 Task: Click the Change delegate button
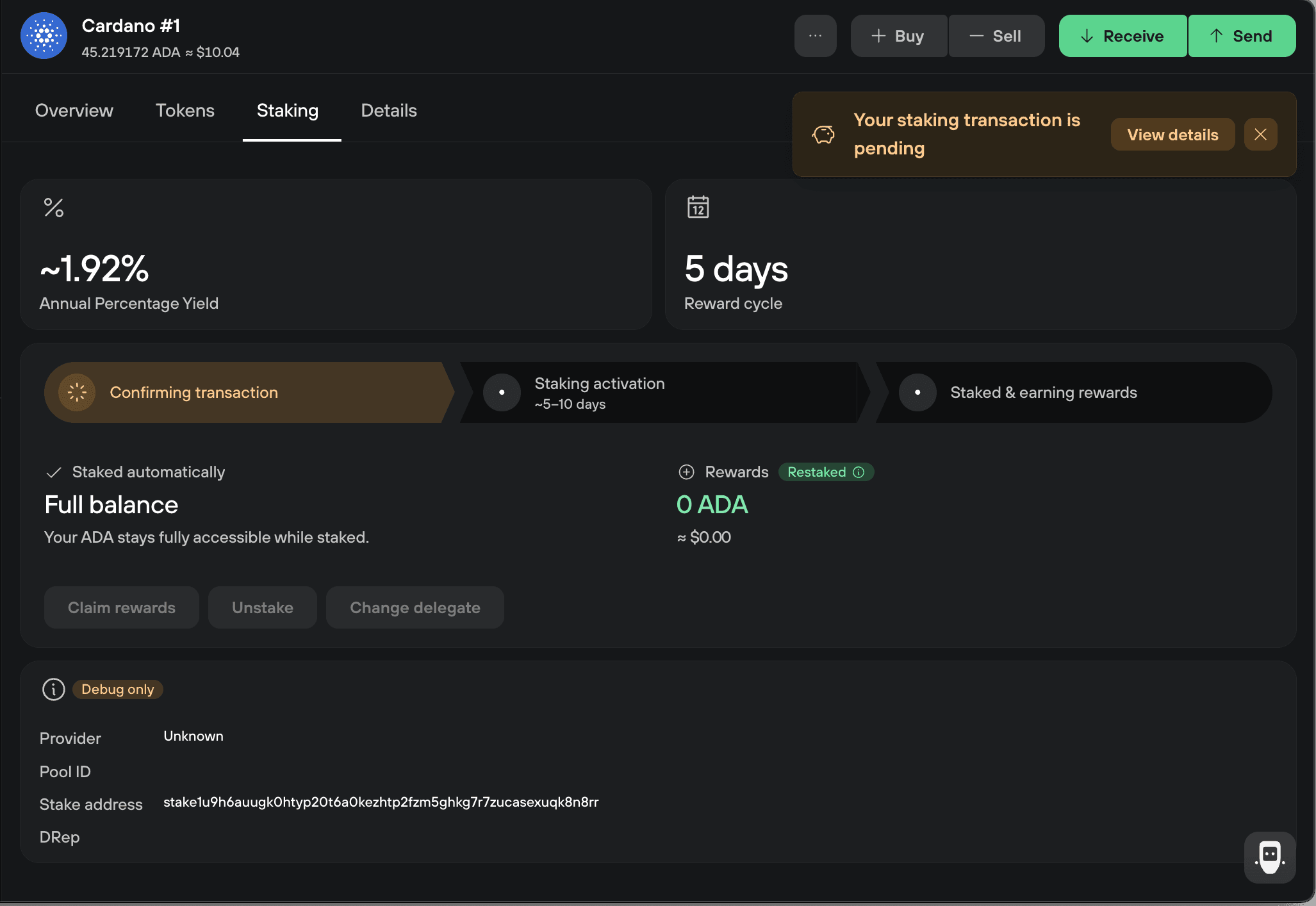click(415, 607)
